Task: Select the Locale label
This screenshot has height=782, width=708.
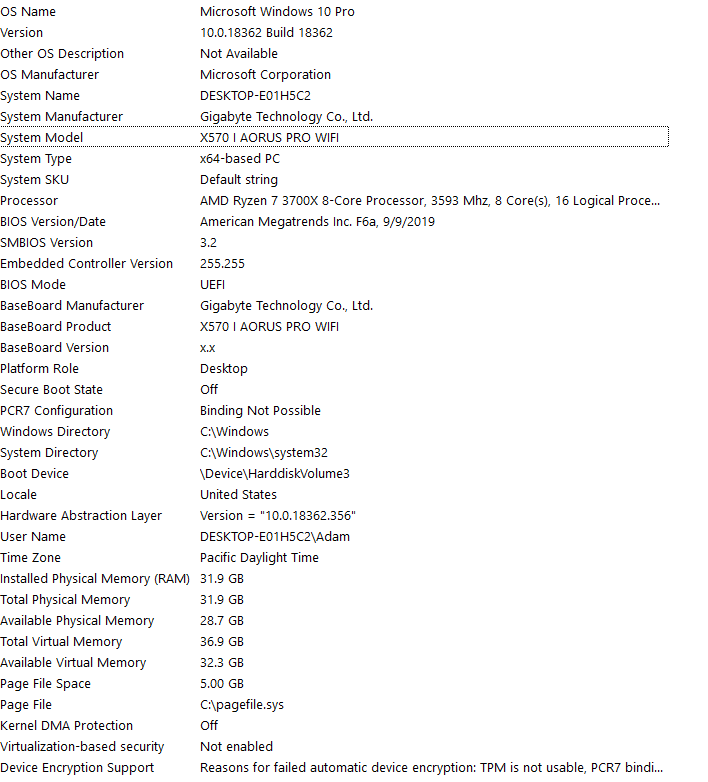Action: coord(18,494)
